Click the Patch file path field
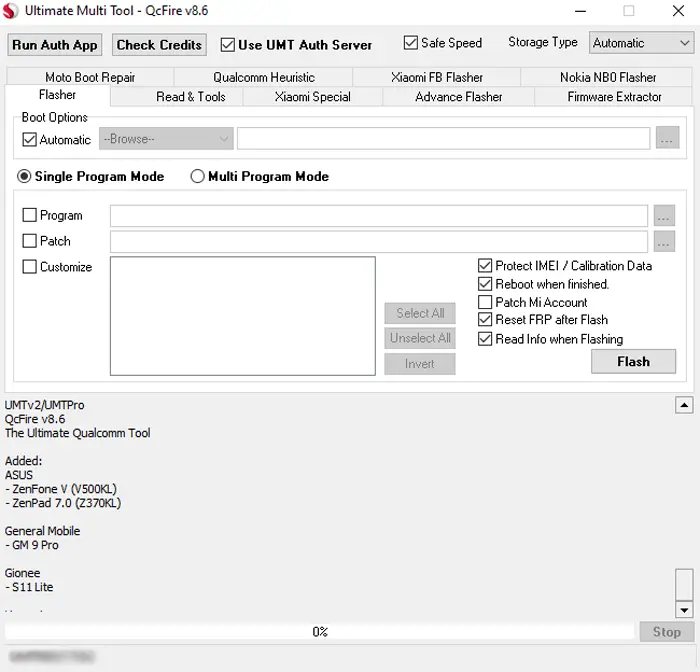The width and height of the screenshot is (700, 672). [x=379, y=242]
